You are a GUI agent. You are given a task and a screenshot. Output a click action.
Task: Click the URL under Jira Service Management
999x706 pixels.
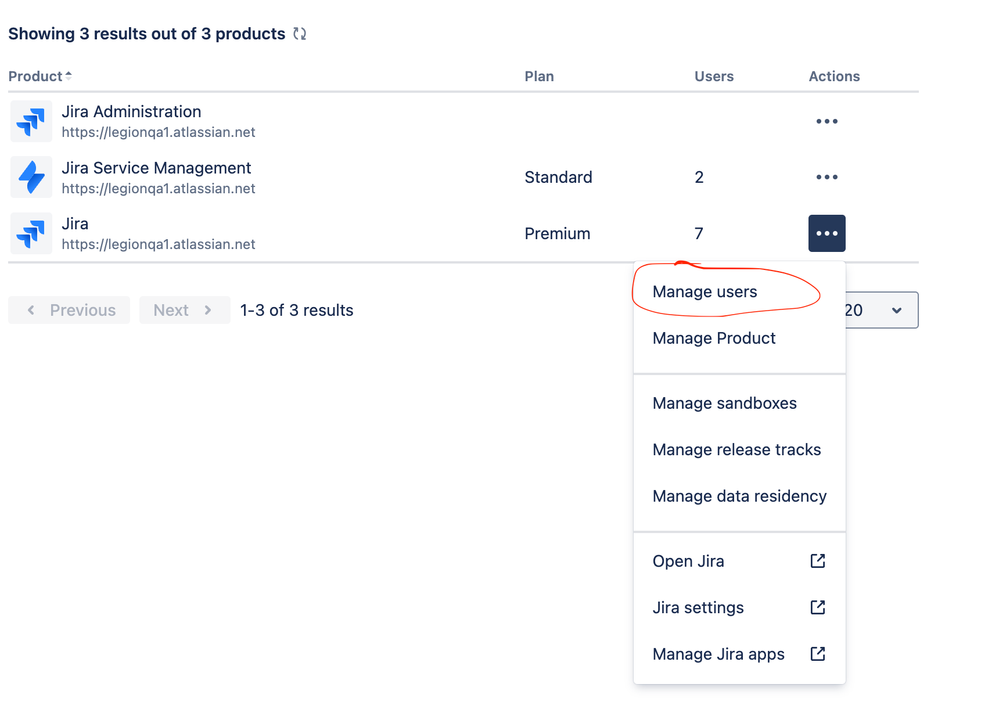point(158,189)
